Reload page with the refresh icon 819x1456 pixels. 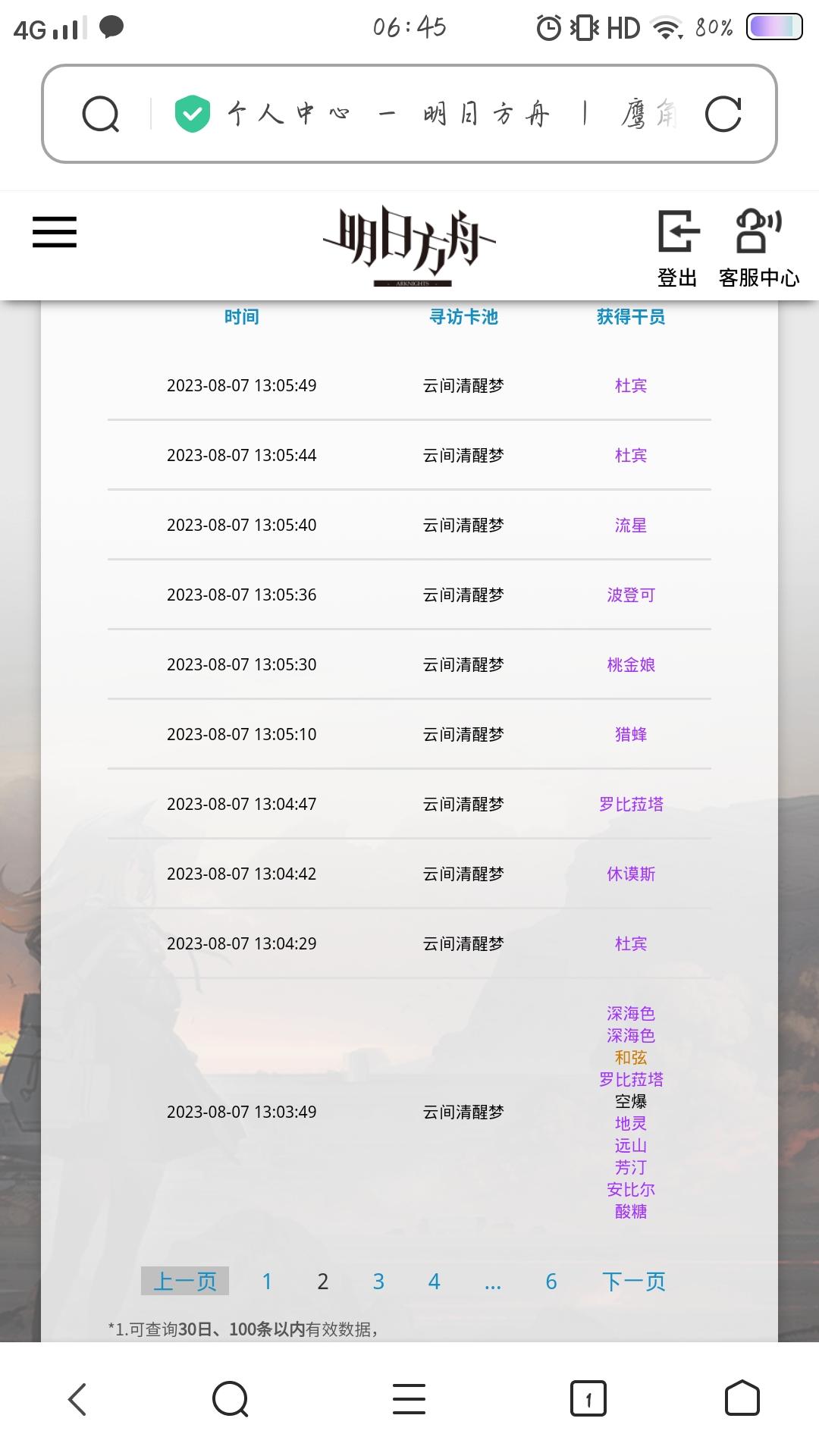pyautogui.click(x=723, y=115)
